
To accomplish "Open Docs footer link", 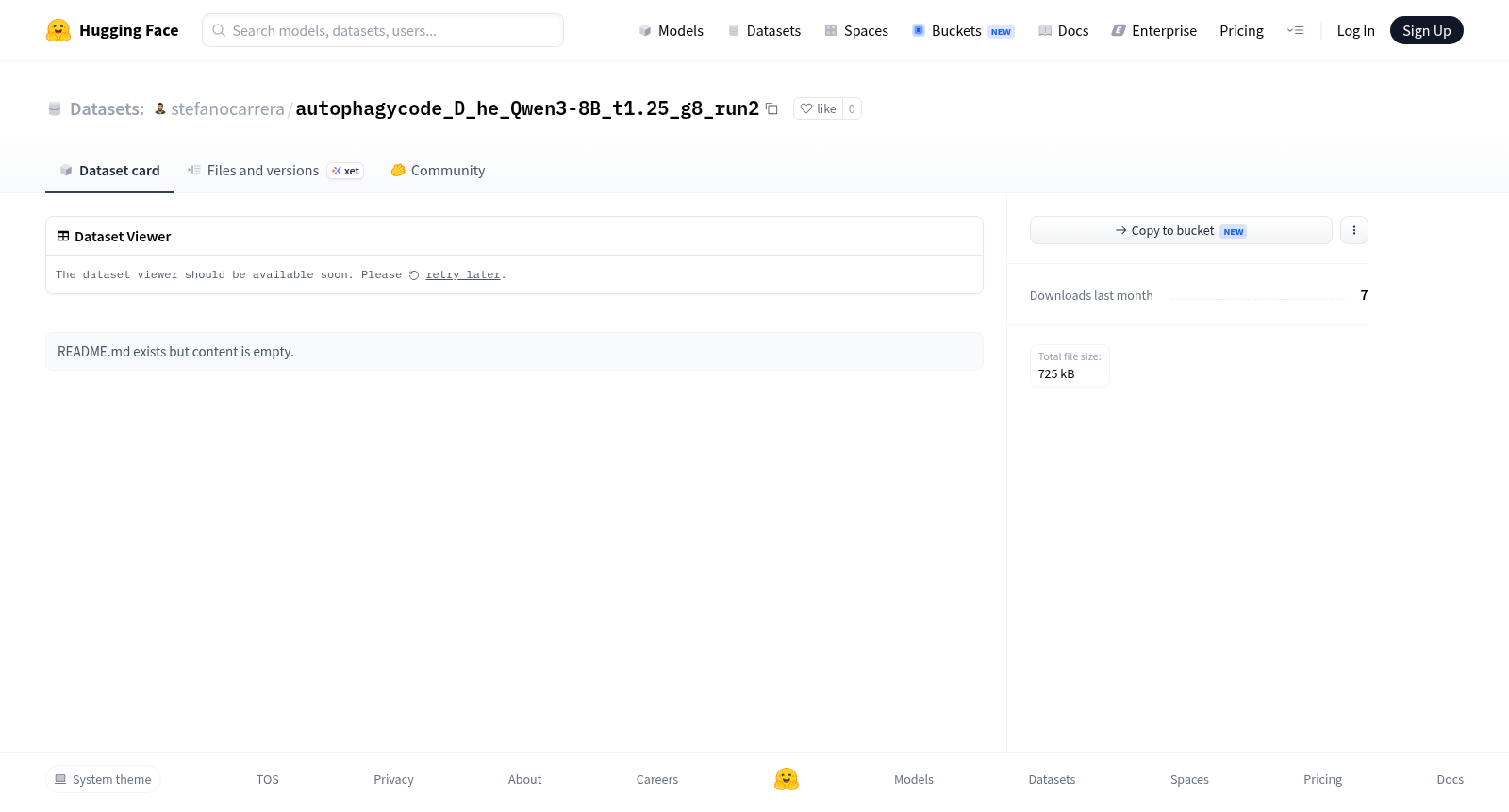I will [x=1450, y=779].
